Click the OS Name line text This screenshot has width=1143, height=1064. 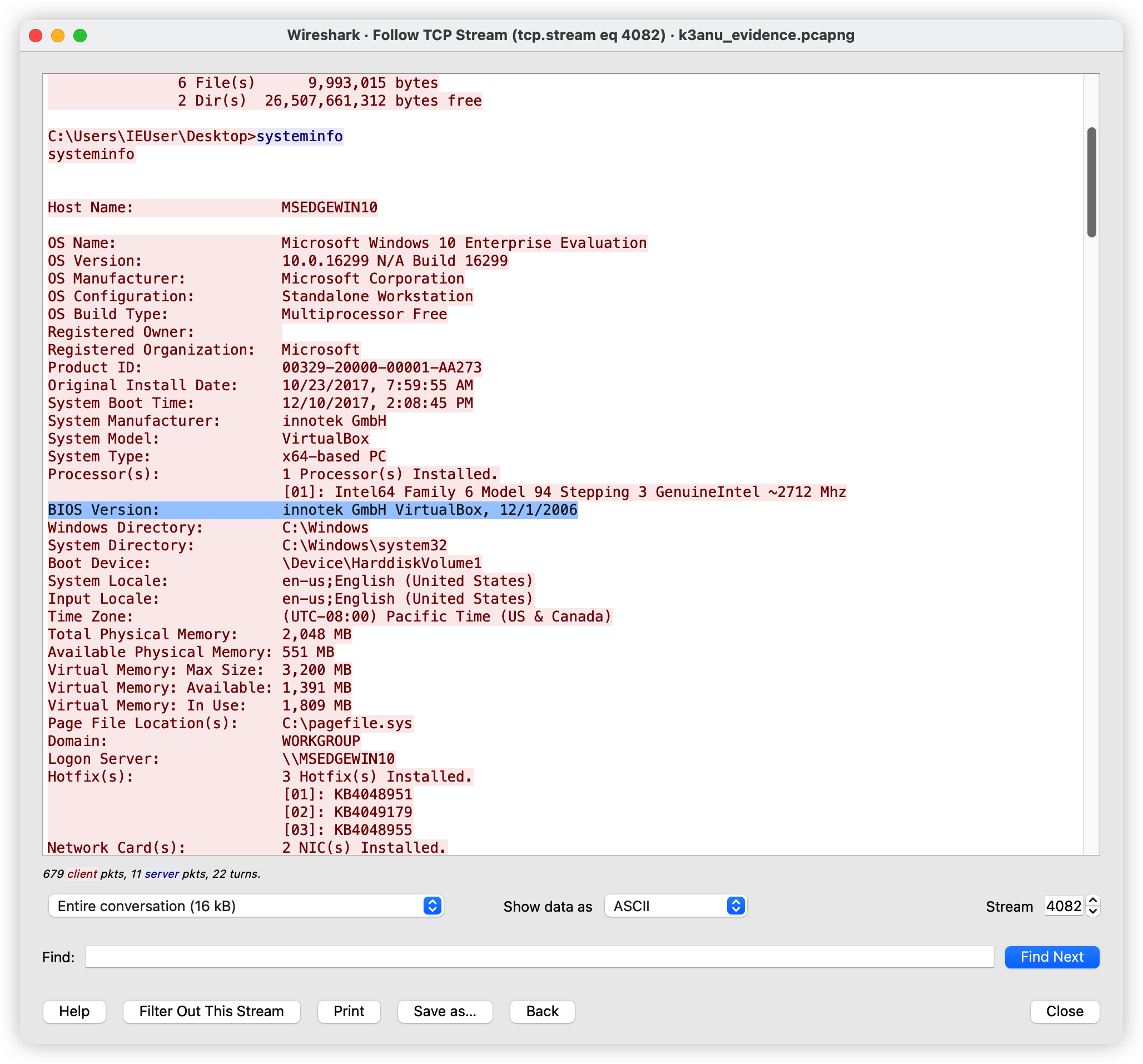click(x=347, y=243)
